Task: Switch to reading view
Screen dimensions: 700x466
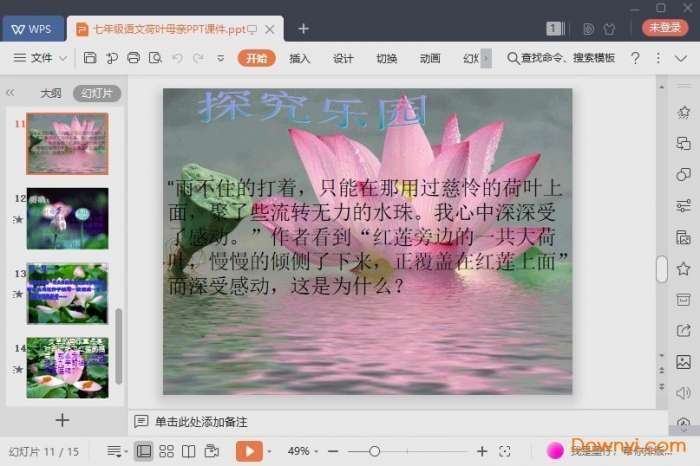Action: [x=189, y=451]
